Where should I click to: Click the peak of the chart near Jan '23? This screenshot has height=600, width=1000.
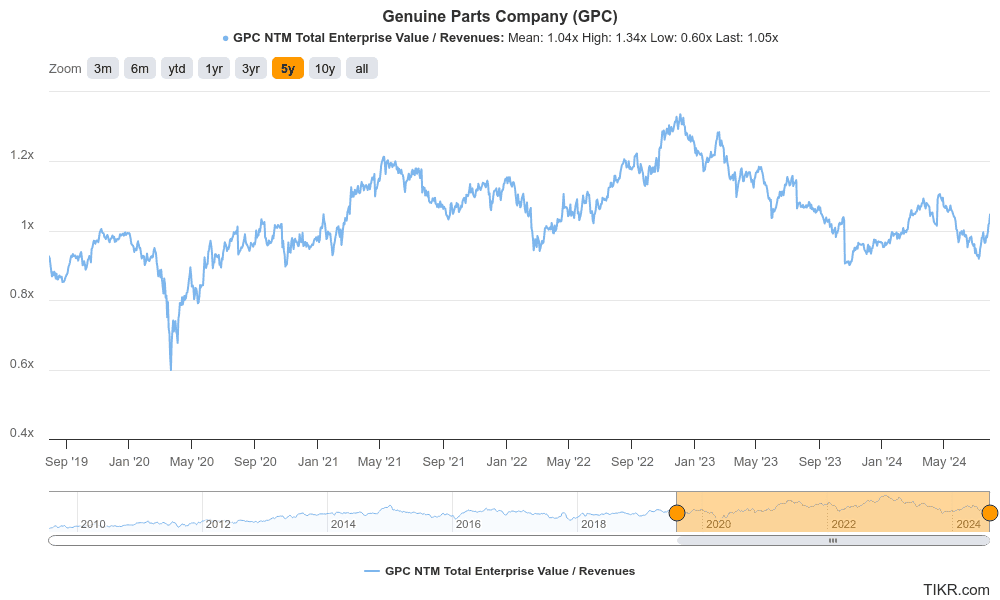coord(678,115)
